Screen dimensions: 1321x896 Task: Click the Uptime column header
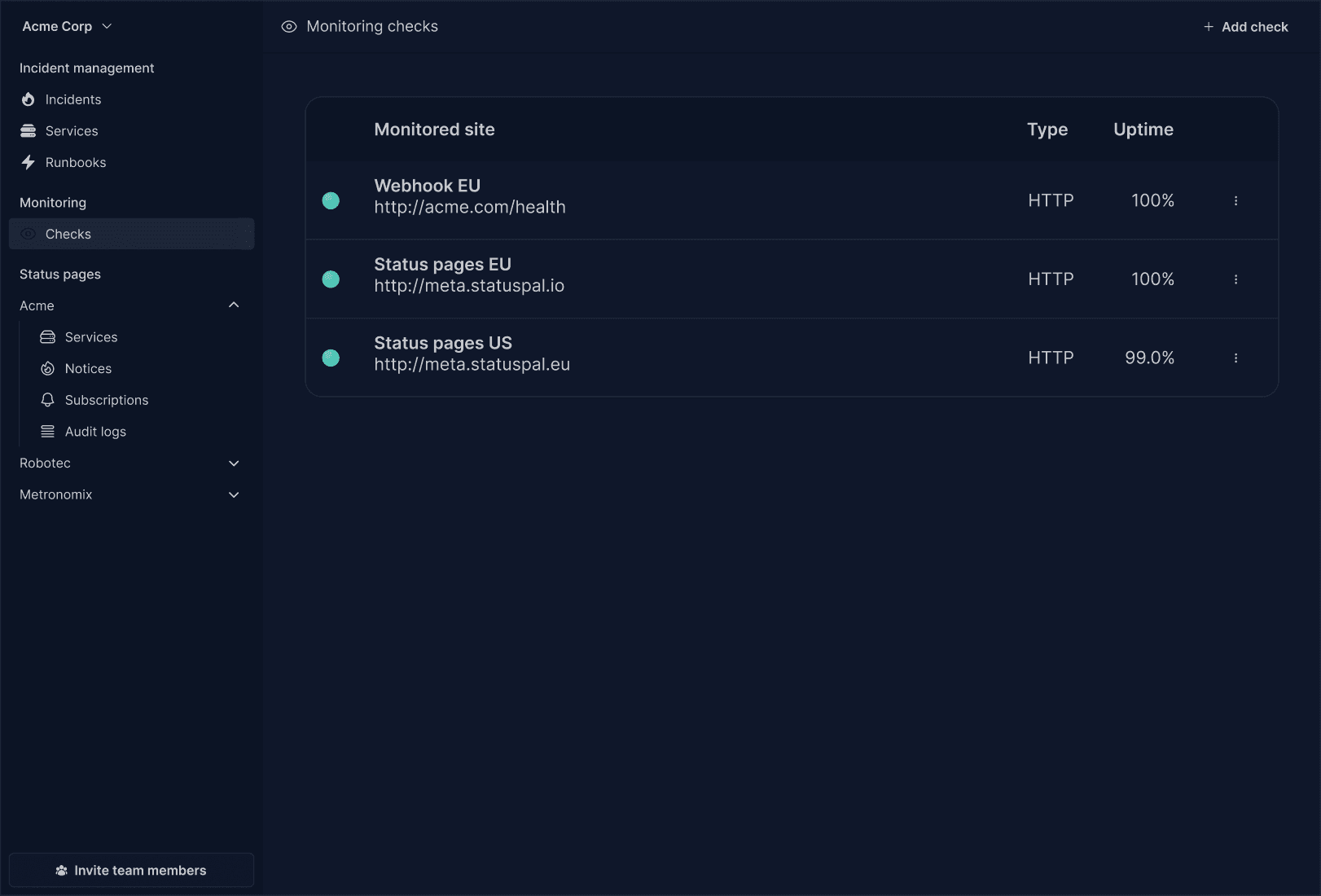point(1143,130)
